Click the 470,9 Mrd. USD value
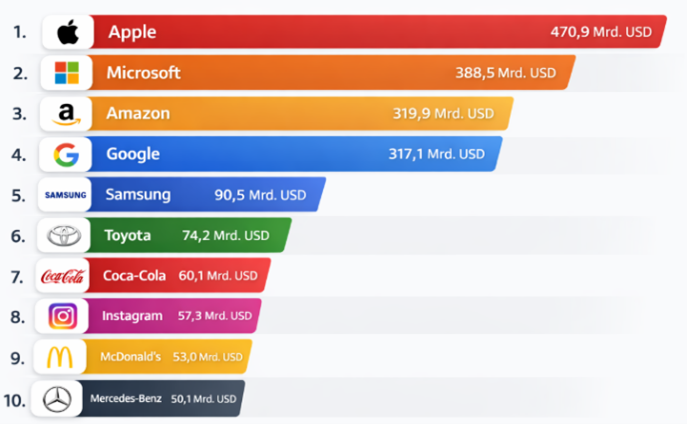 tap(601, 32)
